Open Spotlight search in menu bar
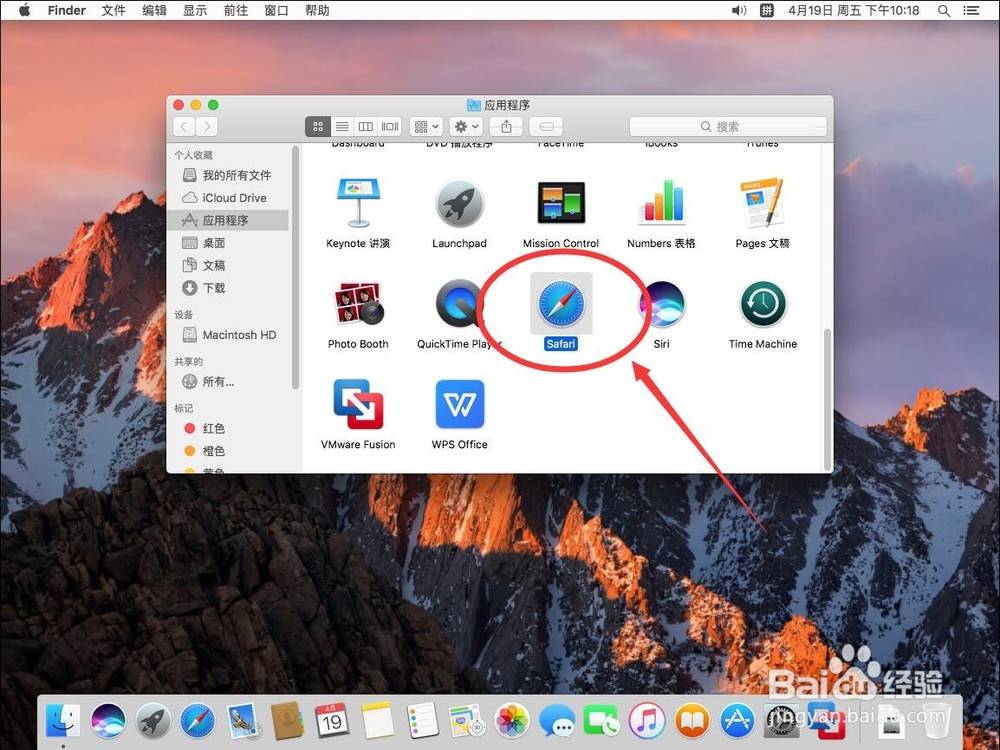Screen dimensions: 1000x750 click(x=944, y=10)
